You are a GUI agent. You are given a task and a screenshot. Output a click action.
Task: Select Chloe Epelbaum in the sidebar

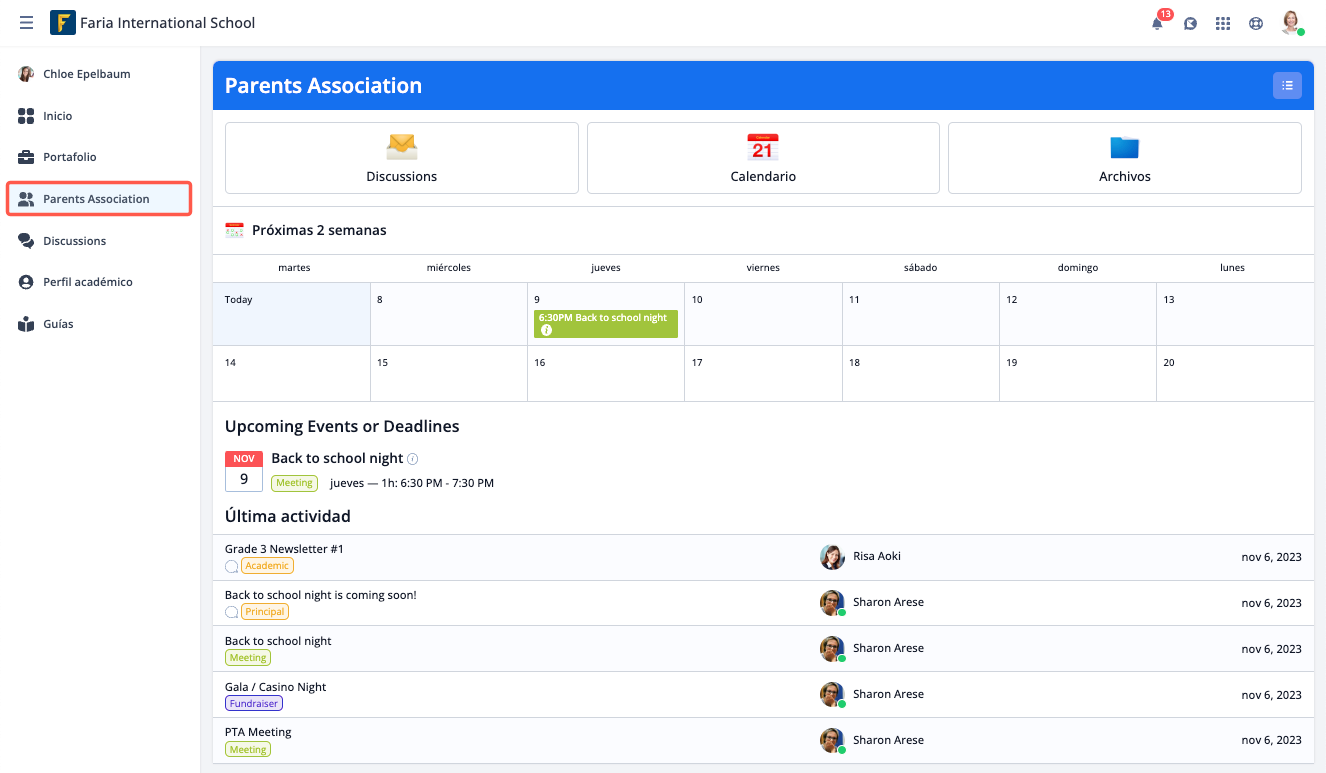click(x=86, y=74)
